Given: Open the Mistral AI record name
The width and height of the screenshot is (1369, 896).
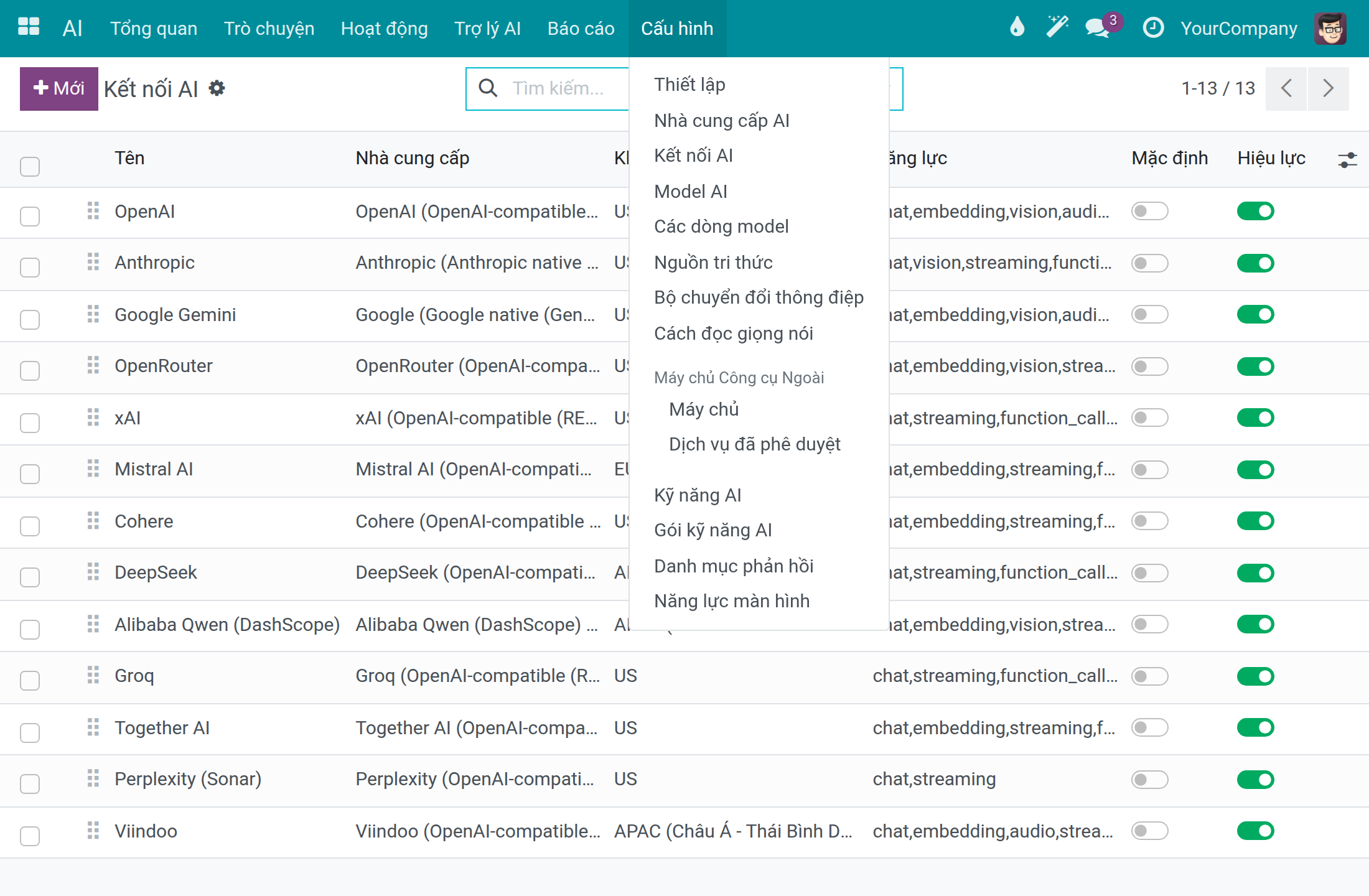Looking at the screenshot, I should pos(154,469).
